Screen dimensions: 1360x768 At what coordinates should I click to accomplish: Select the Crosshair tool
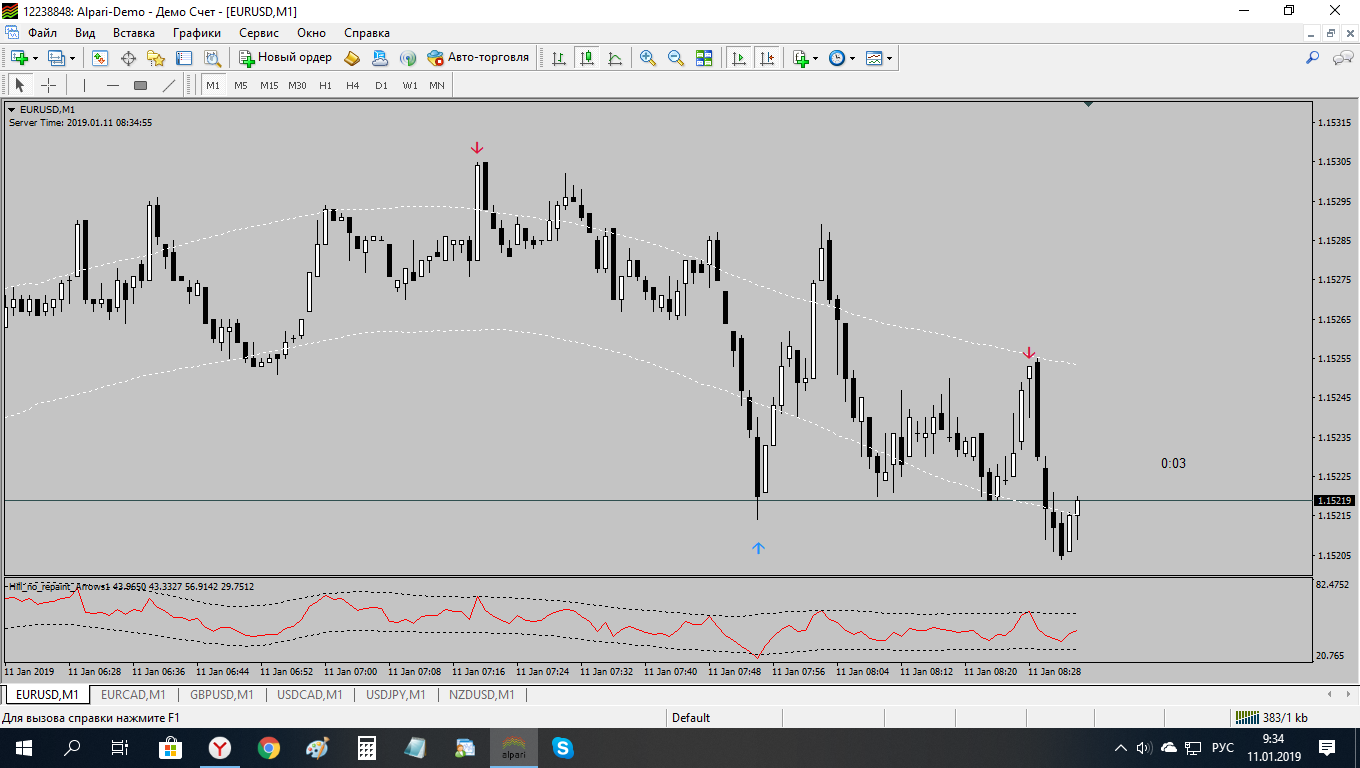(x=48, y=85)
